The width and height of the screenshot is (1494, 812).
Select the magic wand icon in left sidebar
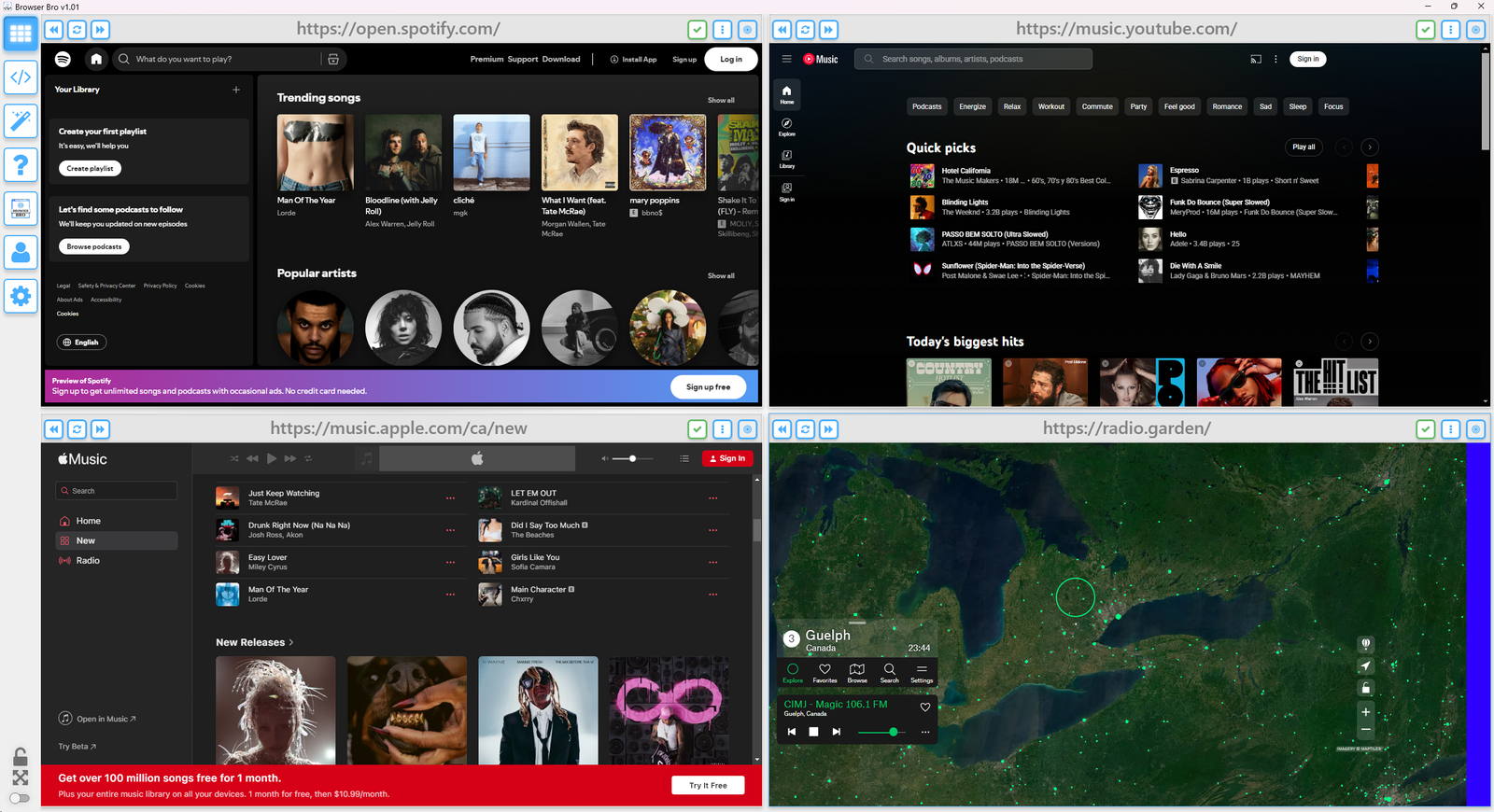(21, 121)
